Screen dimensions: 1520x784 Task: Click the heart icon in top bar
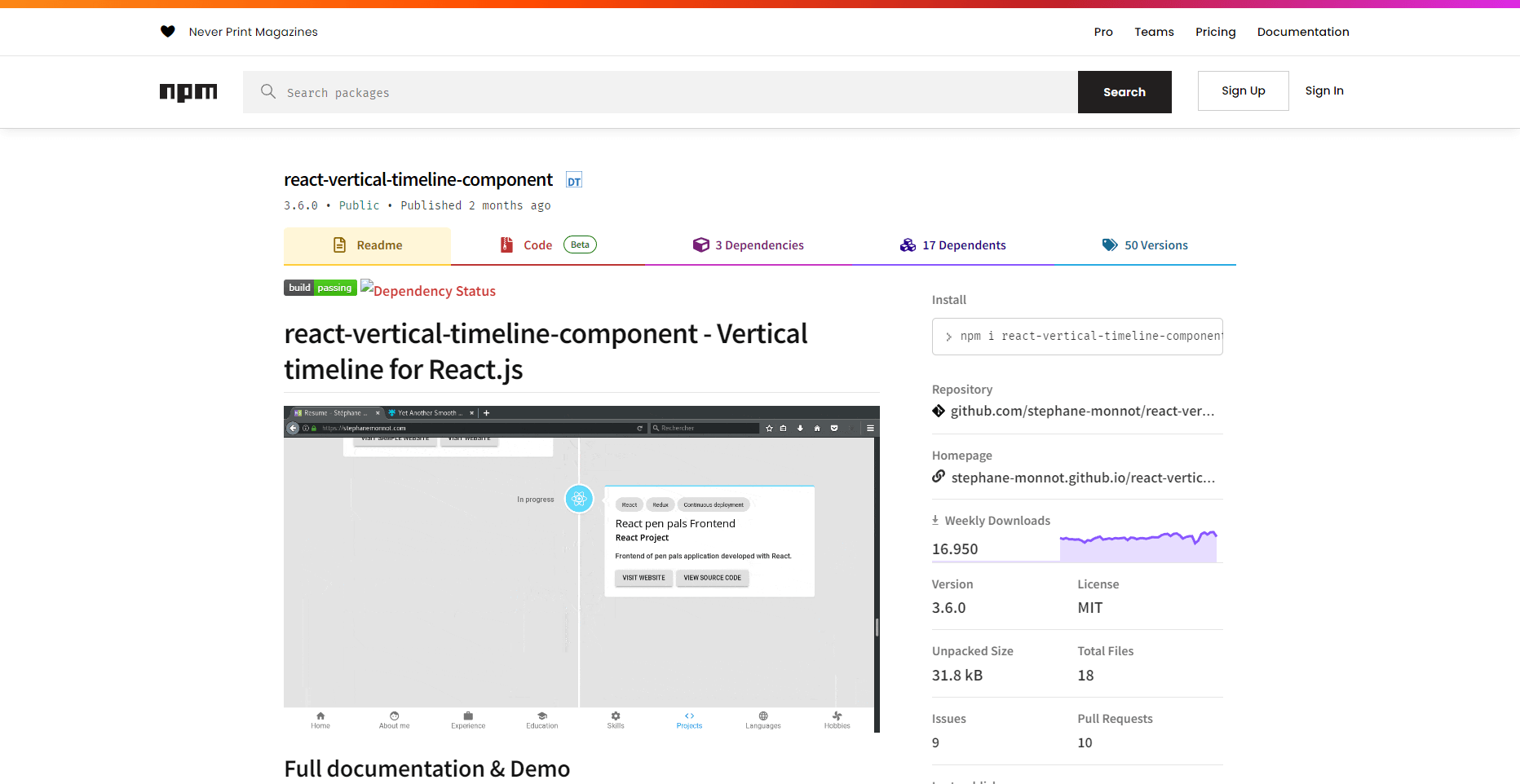pyautogui.click(x=168, y=32)
